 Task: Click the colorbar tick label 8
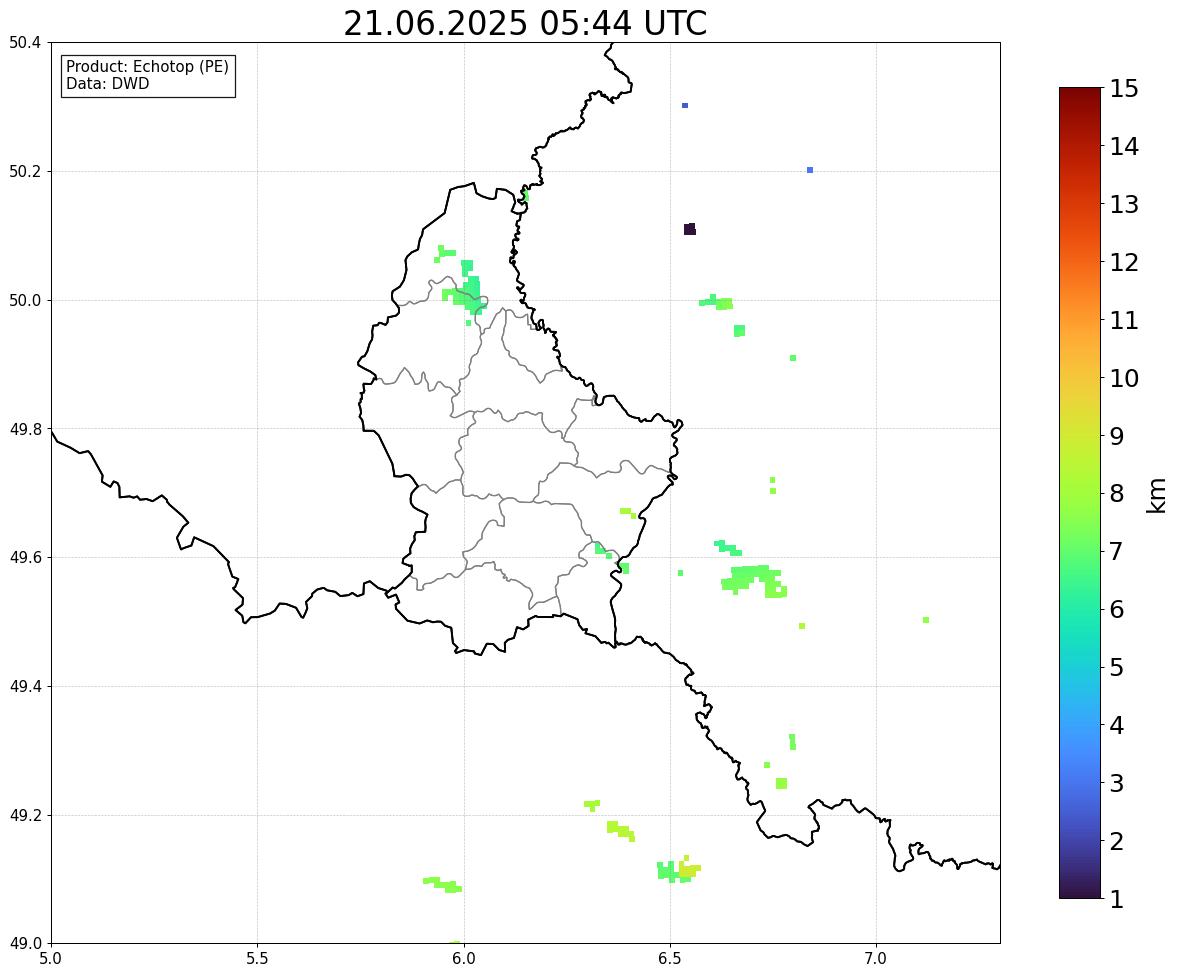click(1116, 494)
